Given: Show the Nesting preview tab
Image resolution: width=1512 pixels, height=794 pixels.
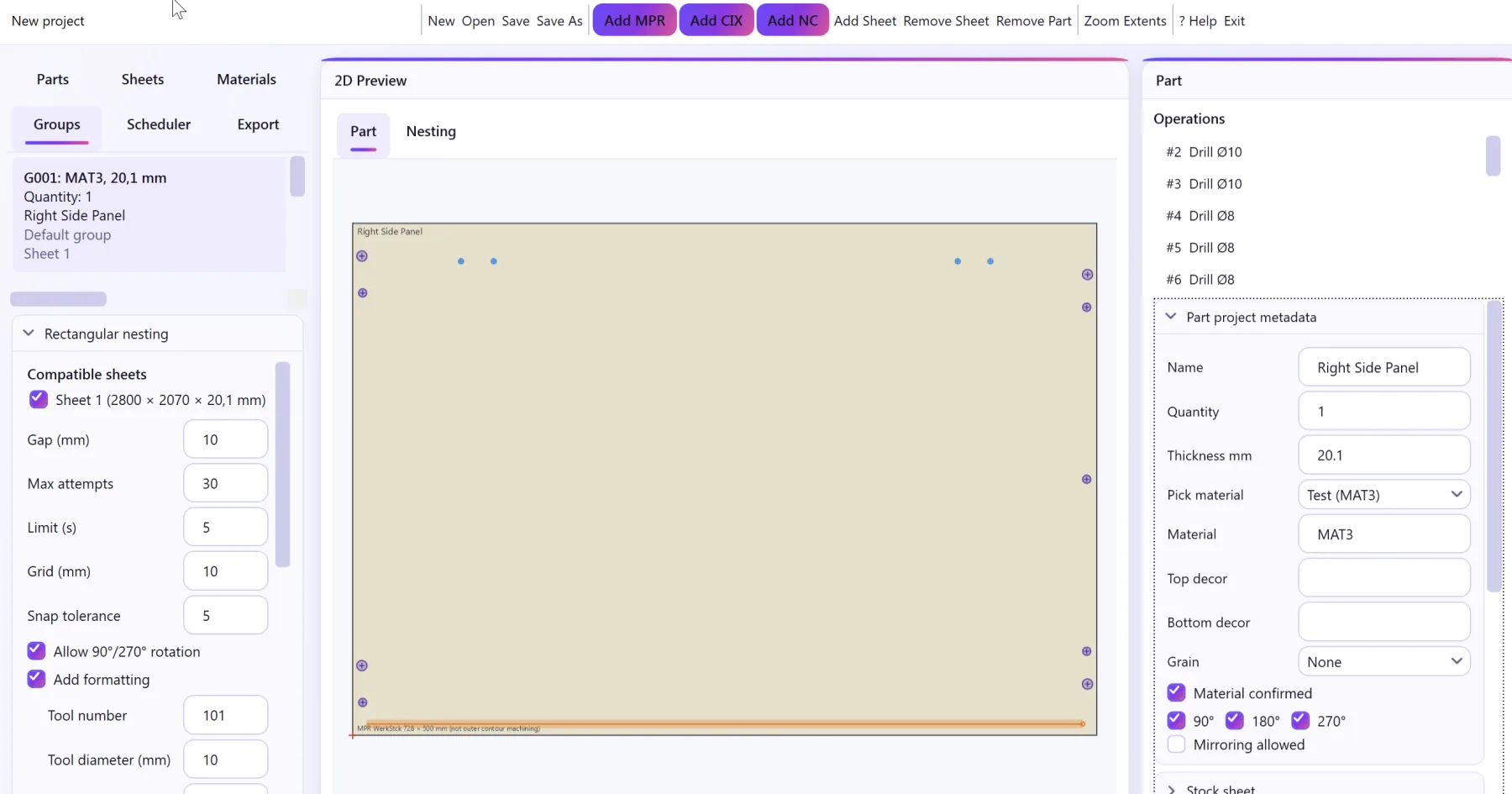Looking at the screenshot, I should [x=431, y=131].
